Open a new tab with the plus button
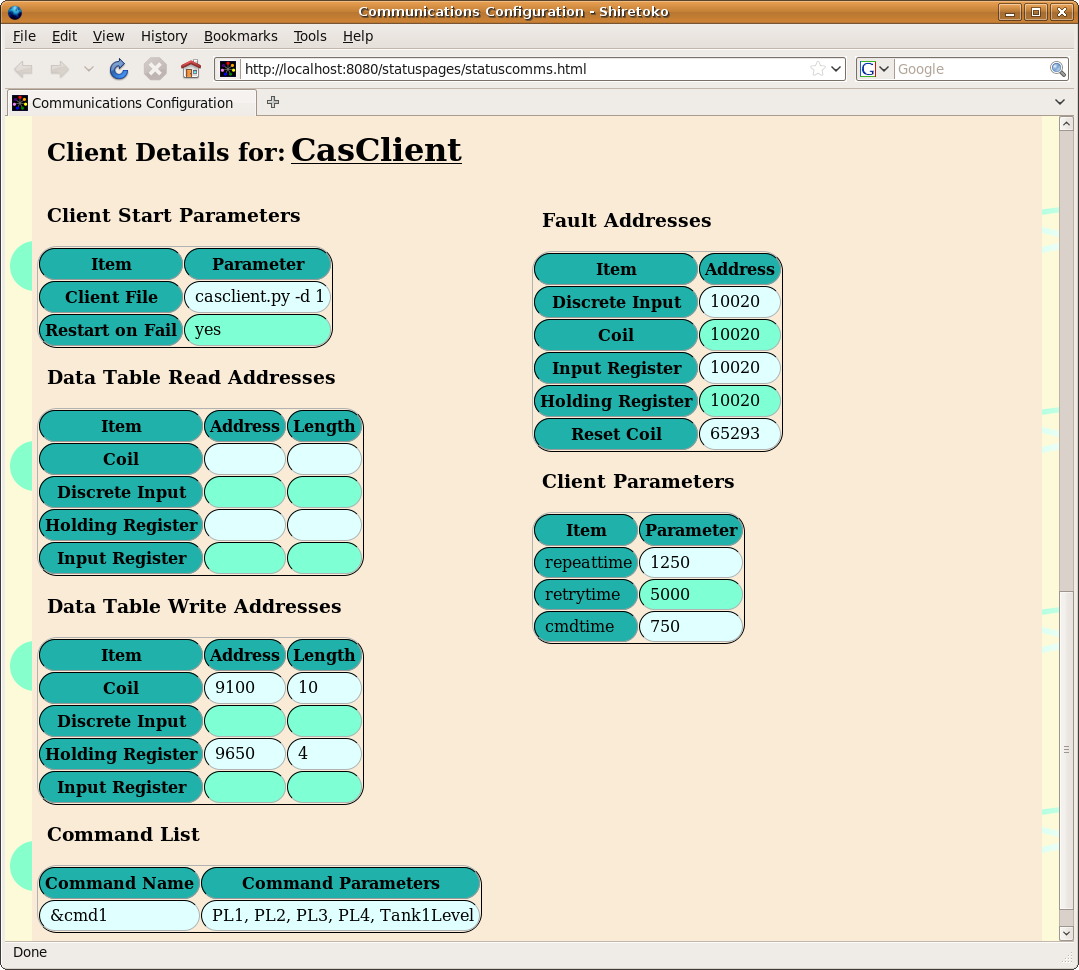Image resolution: width=1079 pixels, height=970 pixels. tap(271, 102)
